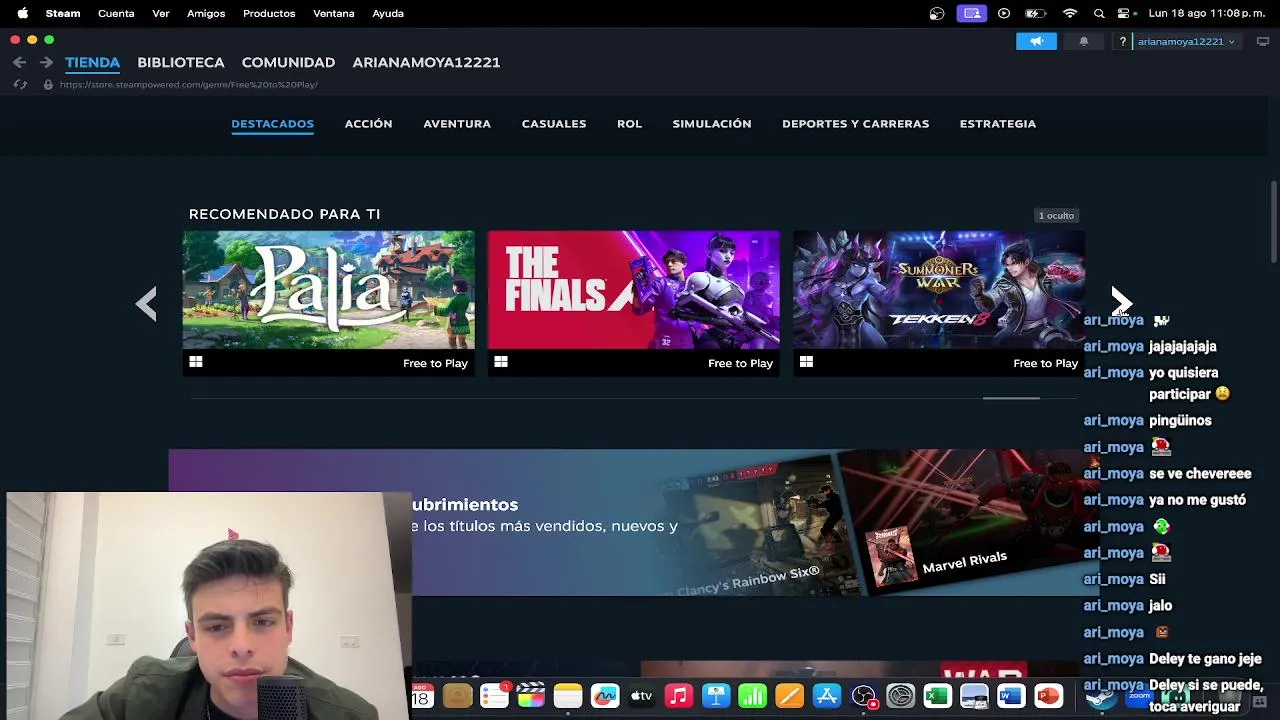This screenshot has width=1280, height=720.
Task: Switch to Big Picture mode with the monitor icon
Action: (1263, 41)
